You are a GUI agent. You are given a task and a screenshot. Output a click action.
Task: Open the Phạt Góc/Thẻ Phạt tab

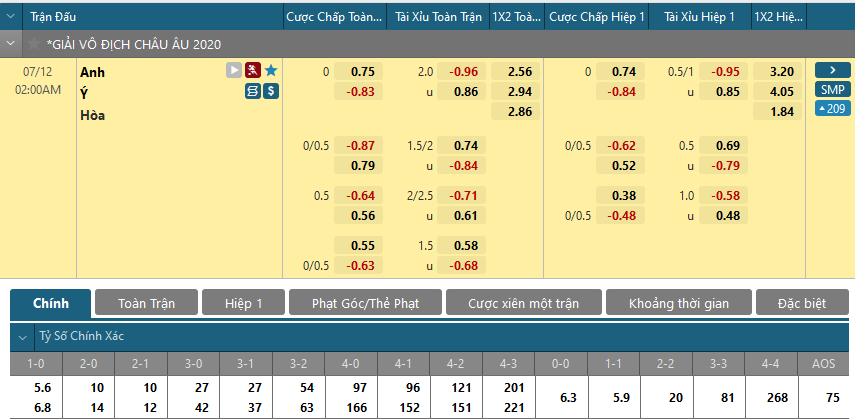(x=364, y=303)
